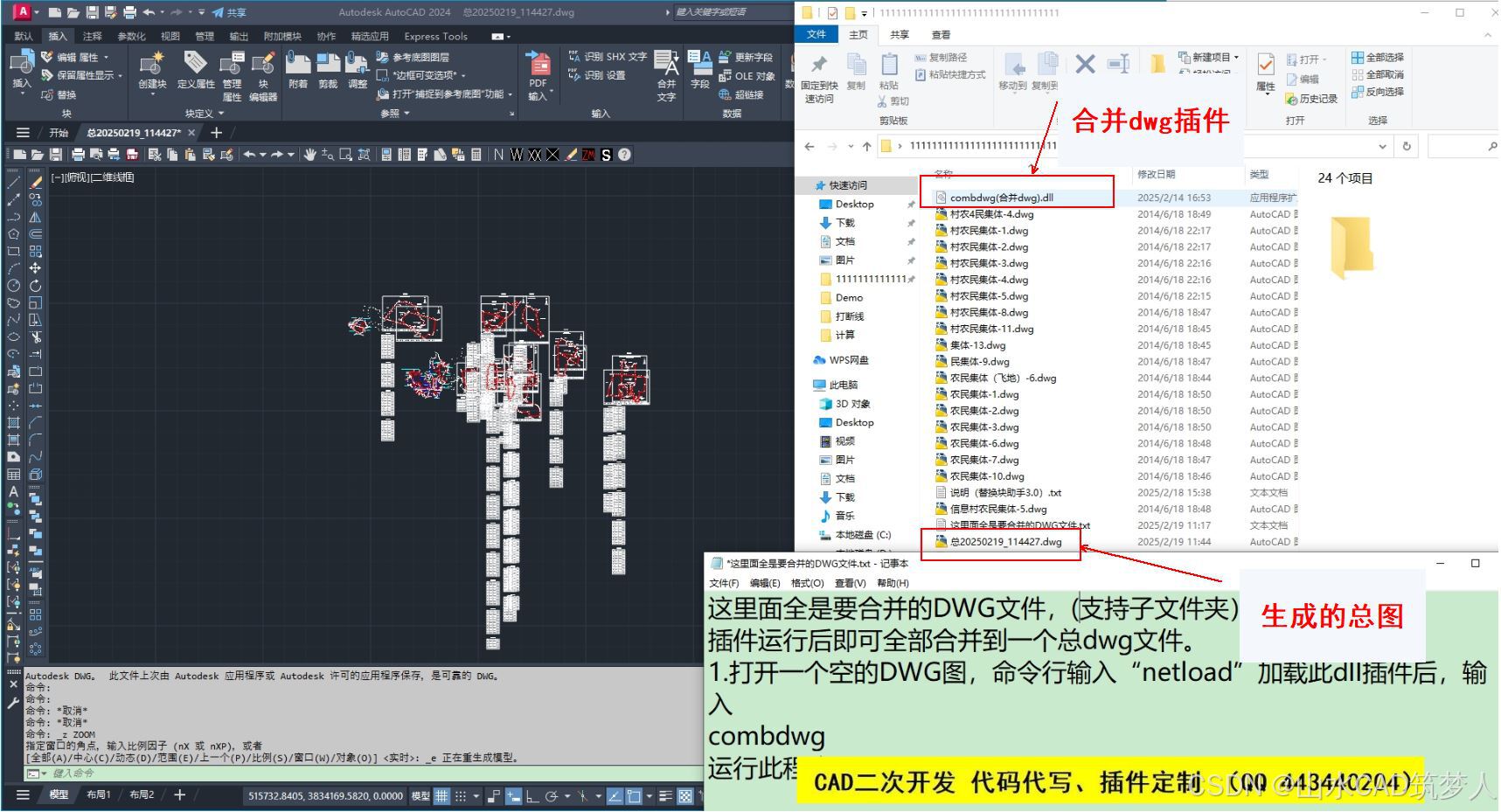The width and height of the screenshot is (1501, 812).
Task: Click the Field (字段) icon
Action: click(x=699, y=63)
